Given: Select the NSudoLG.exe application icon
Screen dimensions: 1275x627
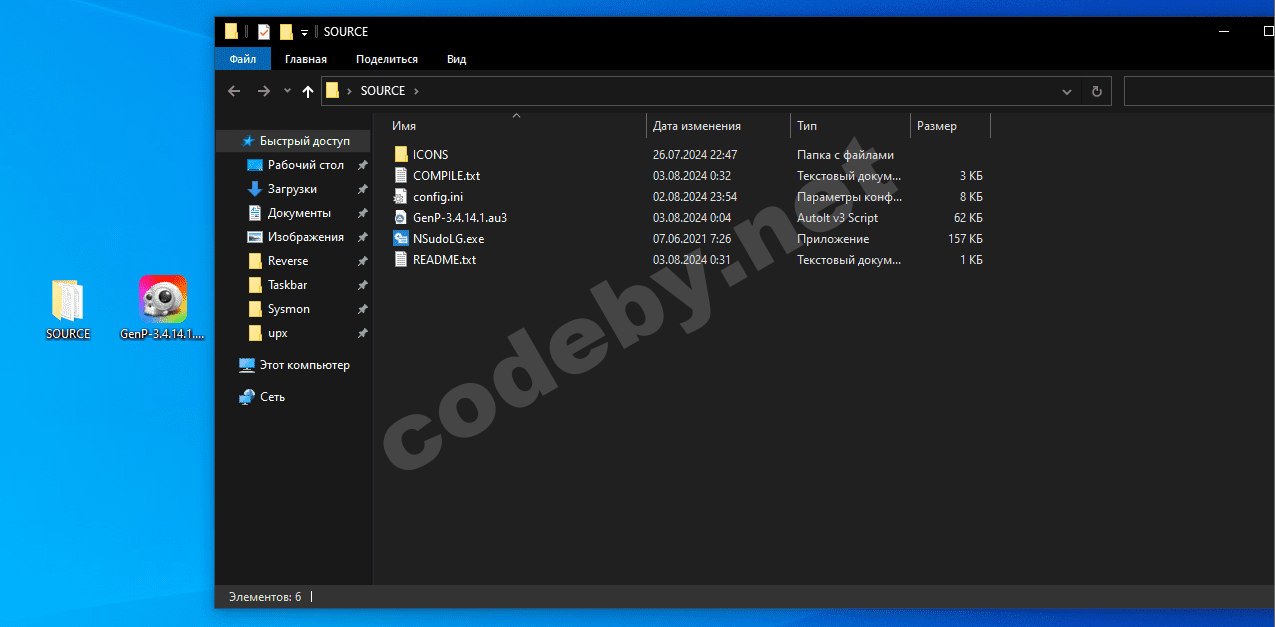Looking at the screenshot, I should pos(402,239).
